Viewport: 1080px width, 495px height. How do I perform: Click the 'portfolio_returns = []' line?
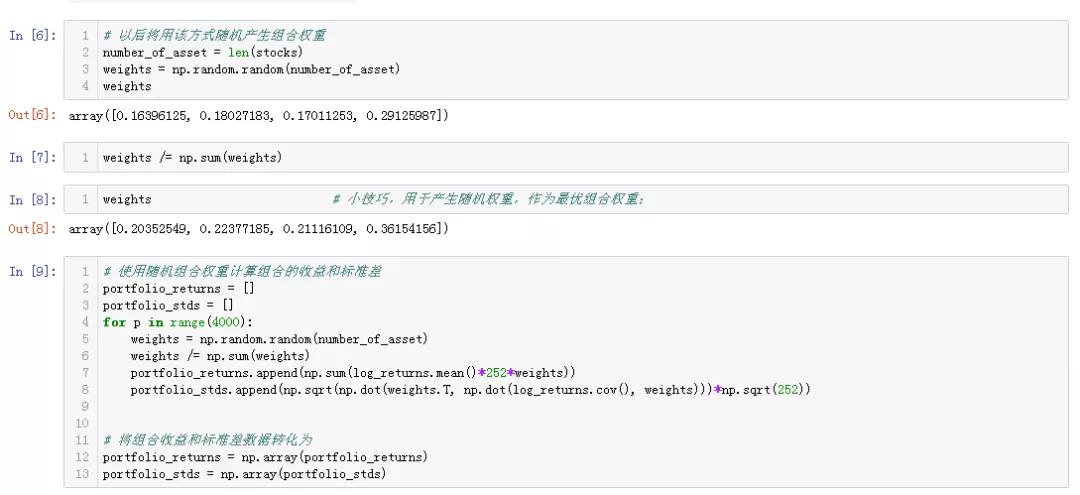tap(178, 288)
